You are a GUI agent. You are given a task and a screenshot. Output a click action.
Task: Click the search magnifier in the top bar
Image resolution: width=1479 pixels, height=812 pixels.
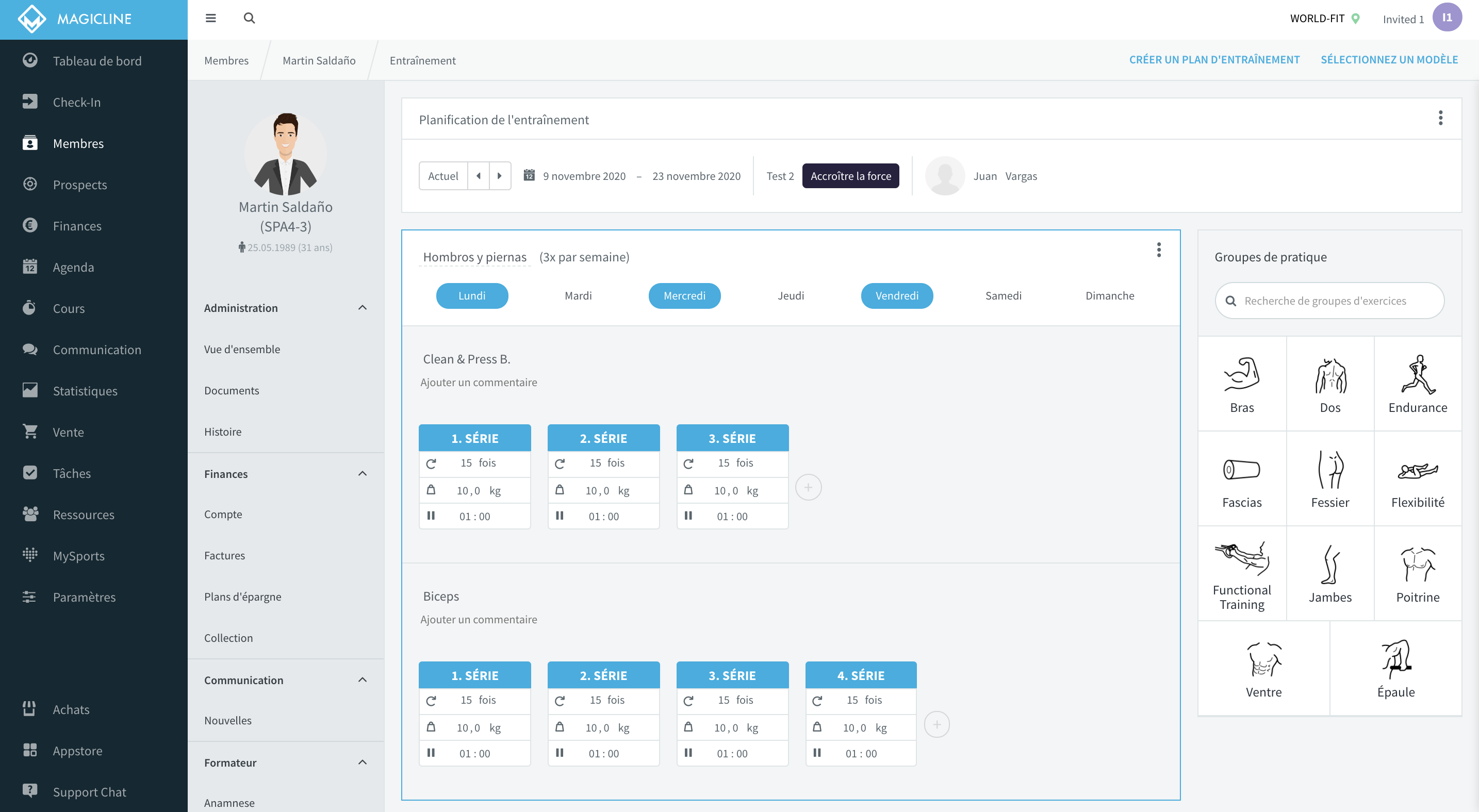coord(249,18)
